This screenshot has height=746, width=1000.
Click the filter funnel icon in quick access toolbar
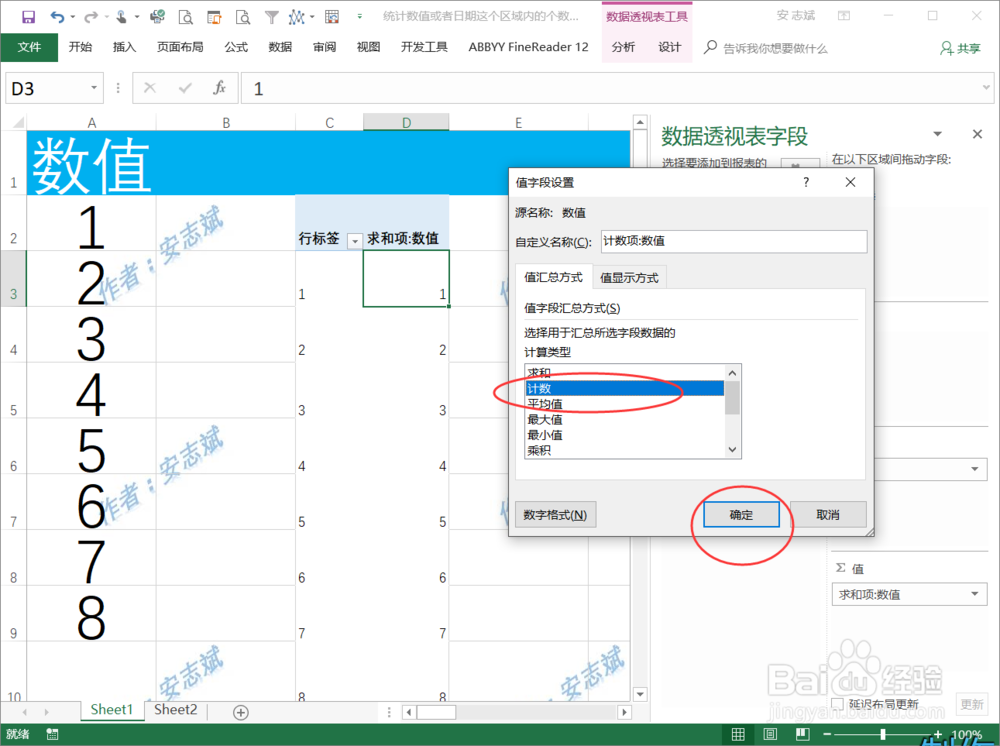(272, 17)
